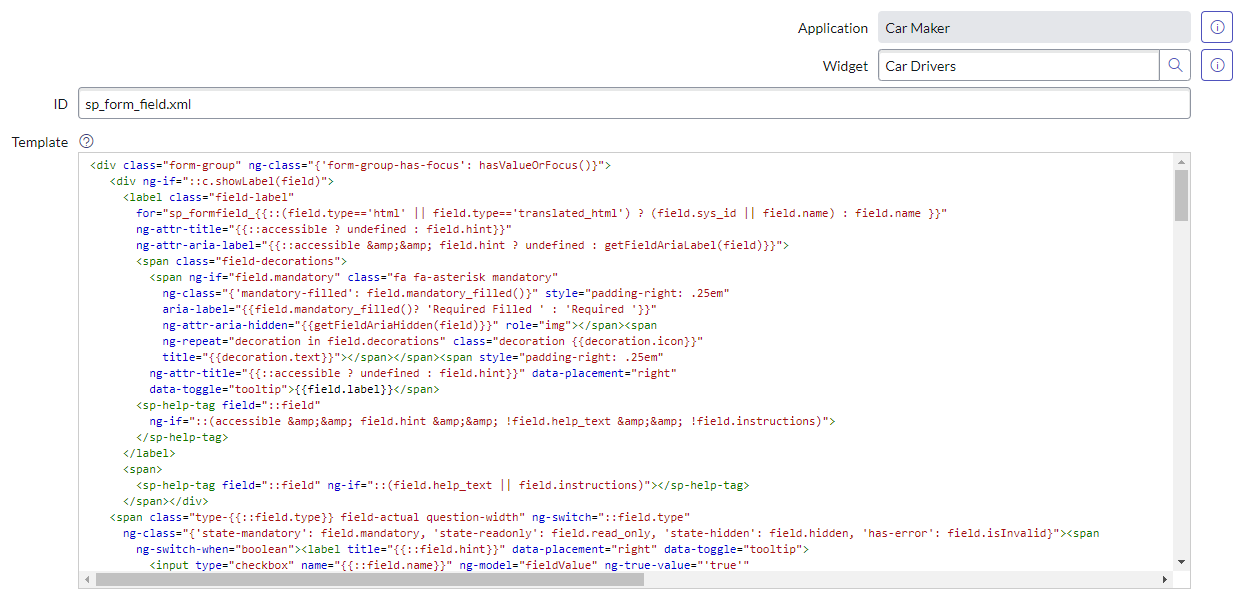Click the info icon beside Car Drivers widget
This screenshot has width=1240, height=608.
[x=1216, y=65]
